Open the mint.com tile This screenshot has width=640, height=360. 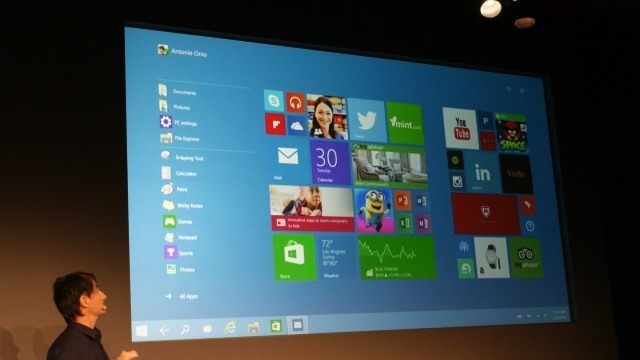pos(405,123)
